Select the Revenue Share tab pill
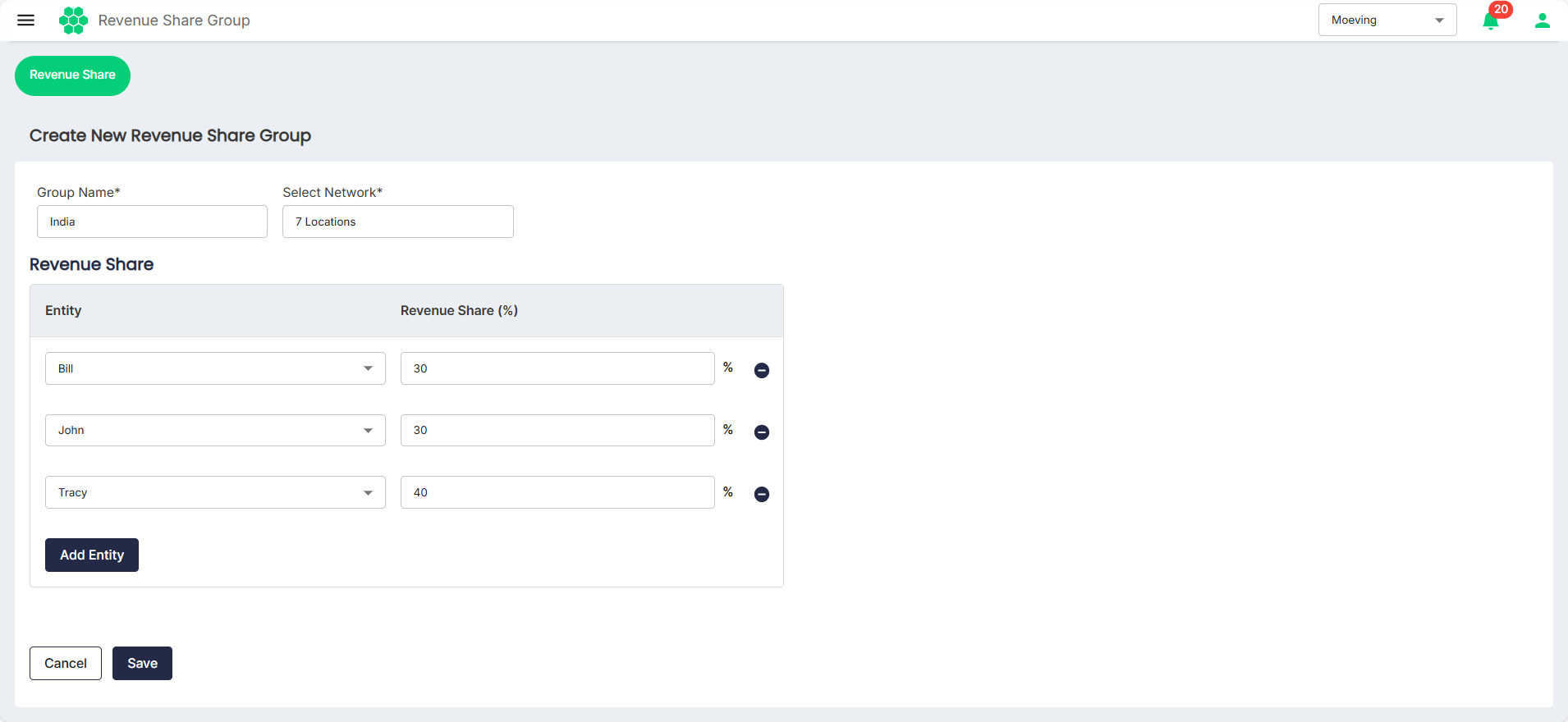Screen dimensions: 1568x722 pos(72,75)
